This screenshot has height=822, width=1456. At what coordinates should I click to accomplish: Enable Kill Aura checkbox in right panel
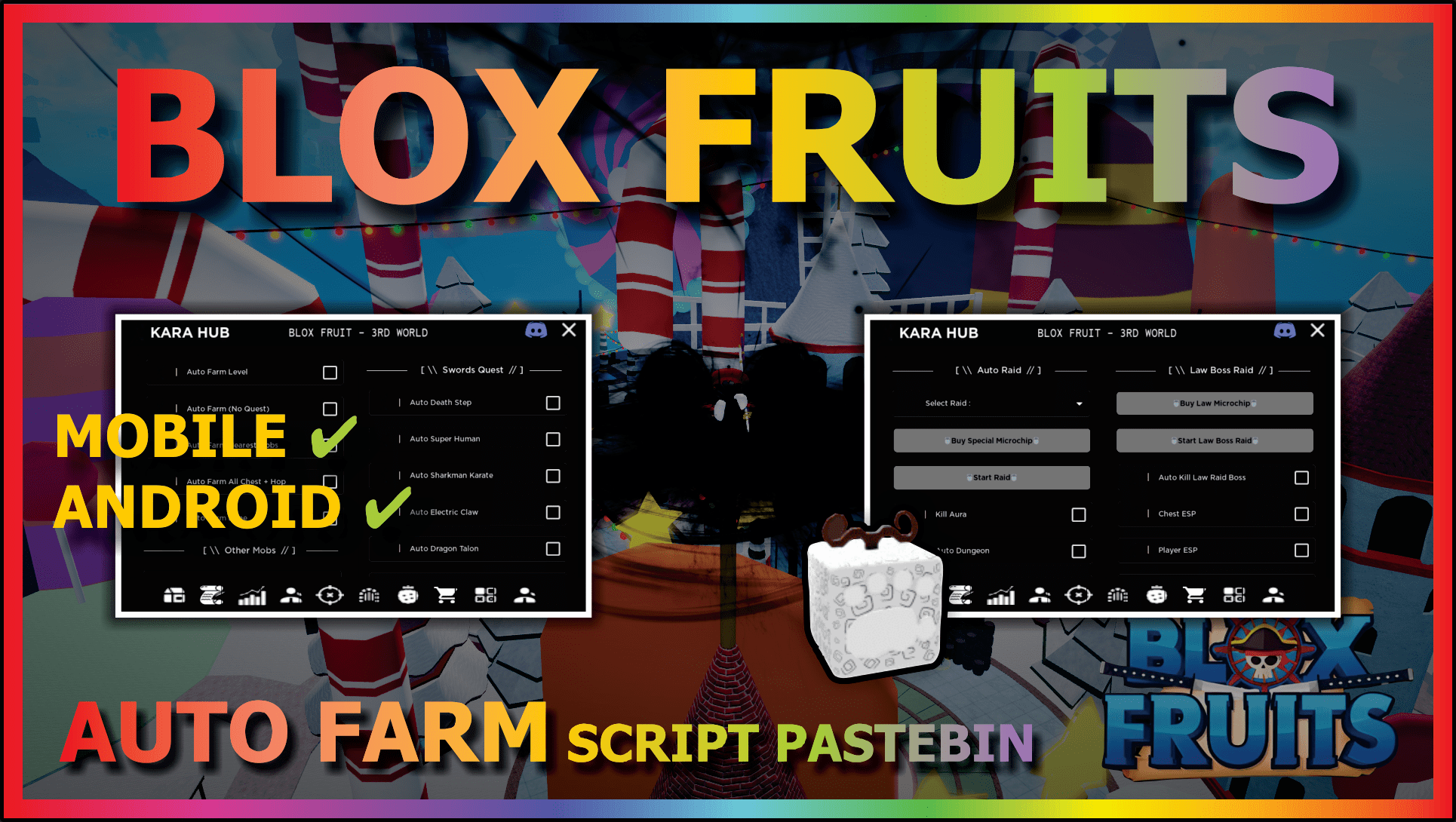click(1077, 515)
